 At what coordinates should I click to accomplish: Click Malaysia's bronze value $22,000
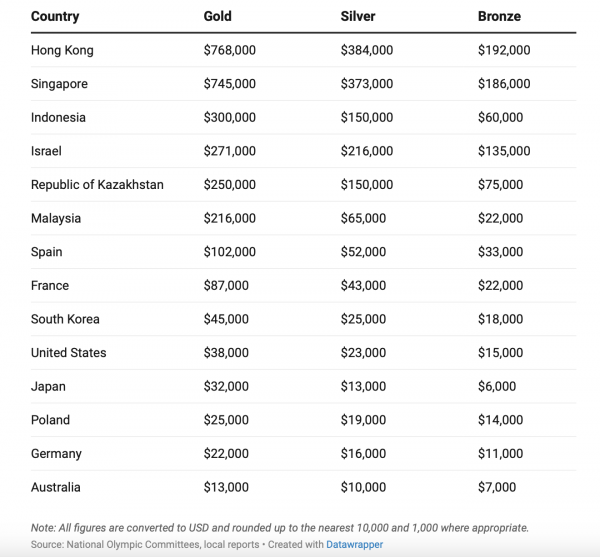(500, 218)
